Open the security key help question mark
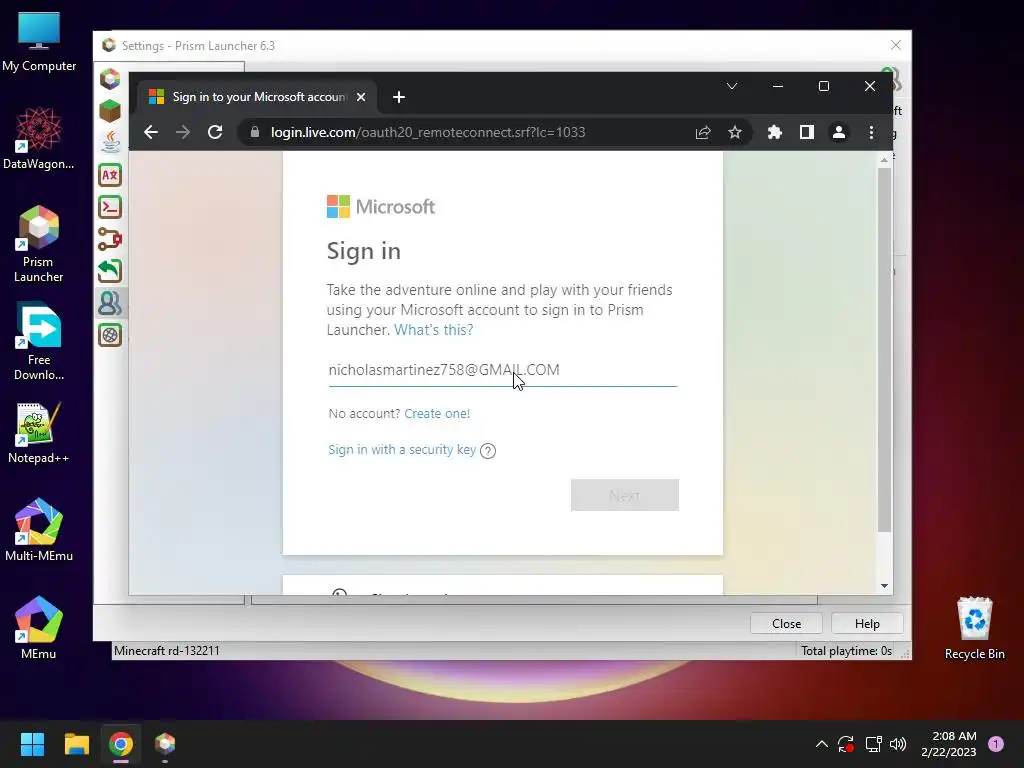1024x768 pixels. pos(488,451)
